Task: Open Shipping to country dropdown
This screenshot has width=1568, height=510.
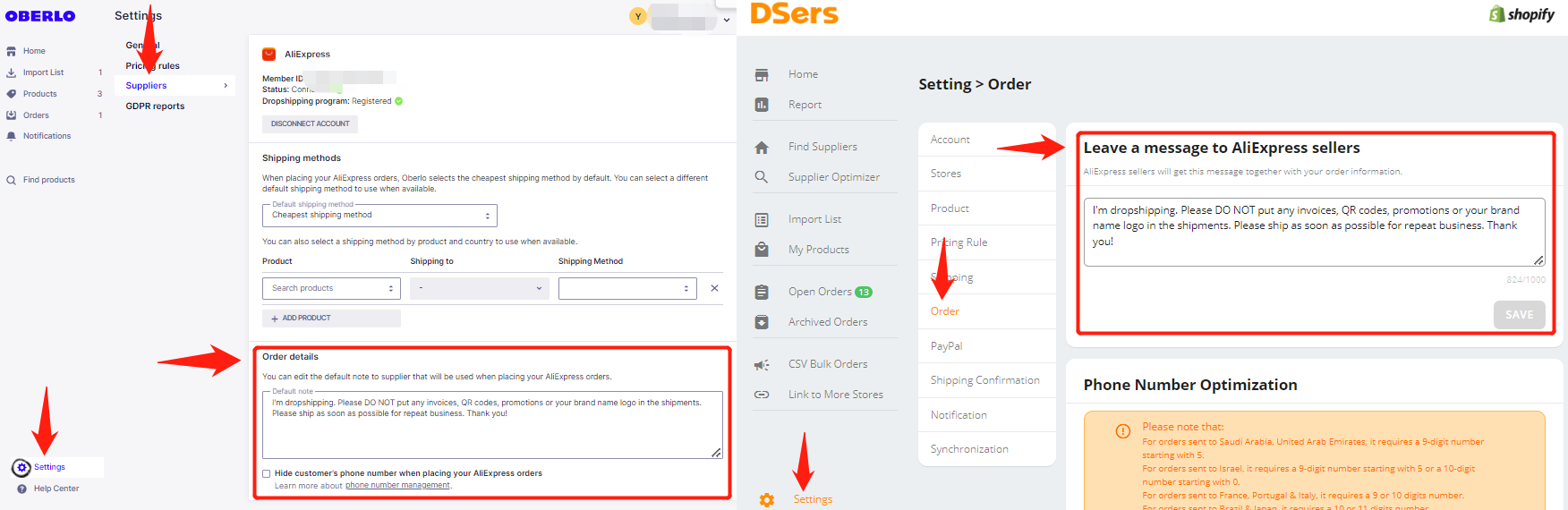Action: tap(480, 288)
